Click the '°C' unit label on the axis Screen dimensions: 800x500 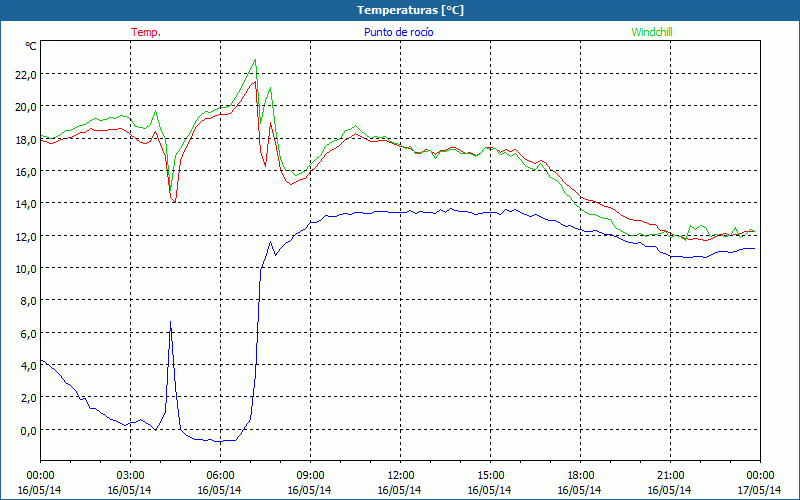tap(31, 46)
